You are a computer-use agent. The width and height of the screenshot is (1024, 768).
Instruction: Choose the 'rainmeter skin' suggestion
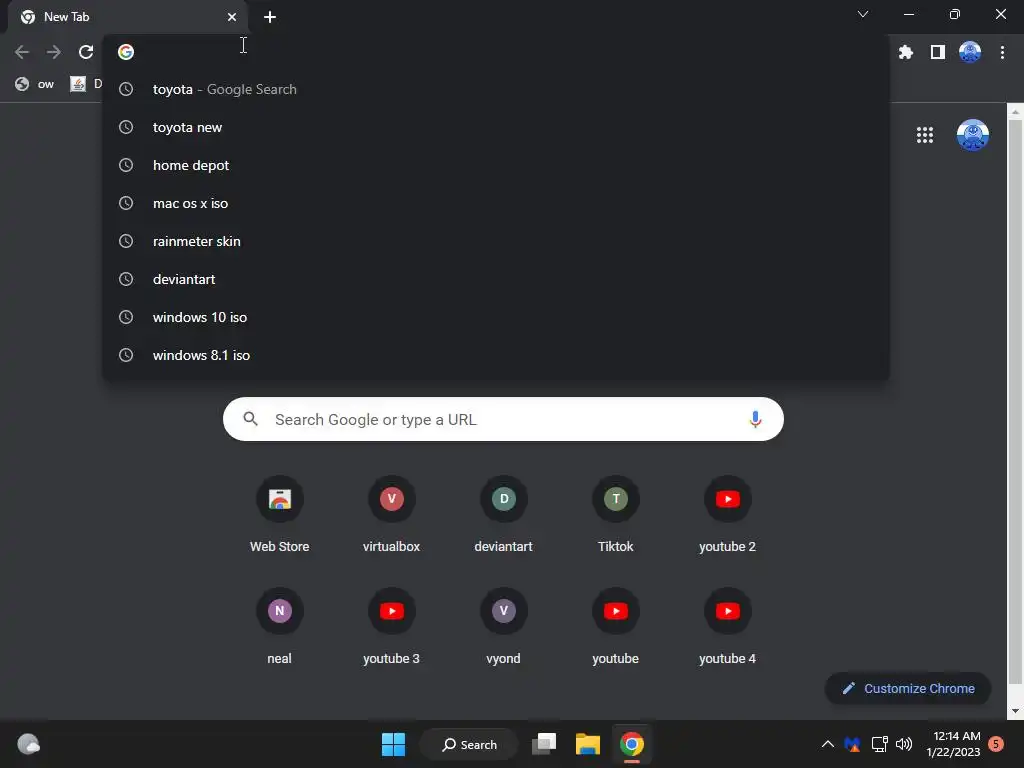click(496, 241)
